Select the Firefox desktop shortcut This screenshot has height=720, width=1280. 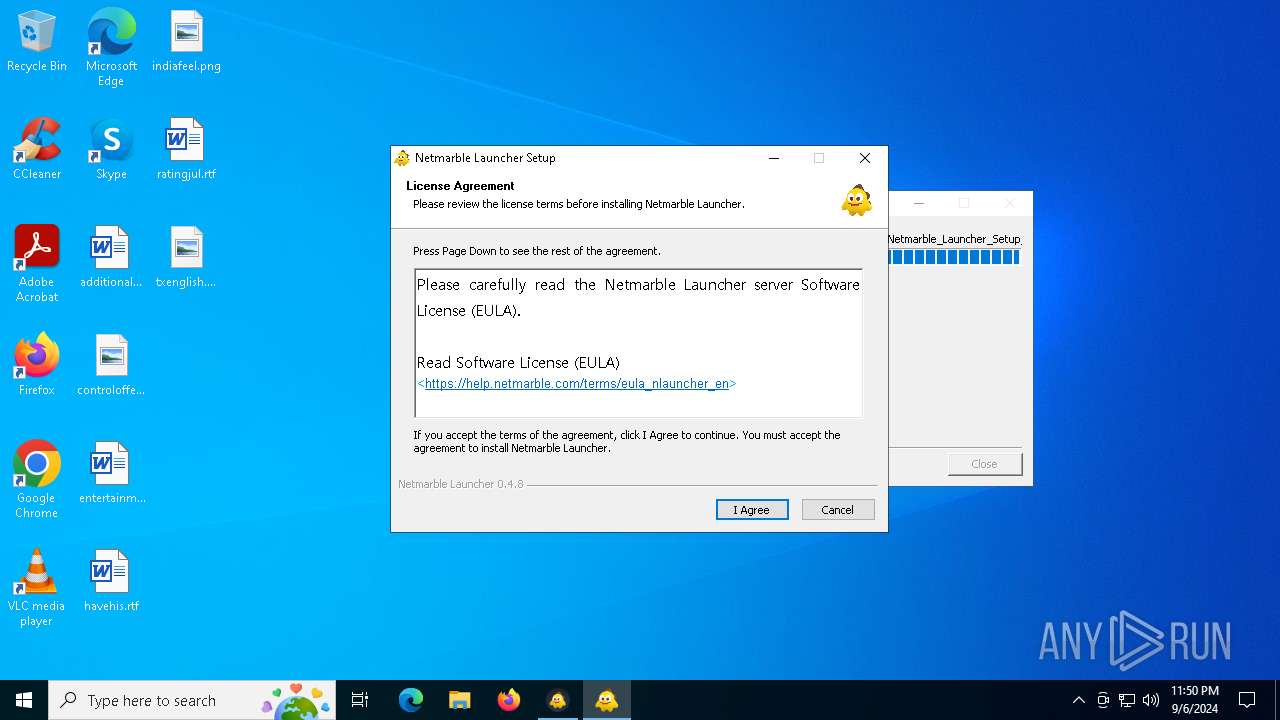[37, 366]
